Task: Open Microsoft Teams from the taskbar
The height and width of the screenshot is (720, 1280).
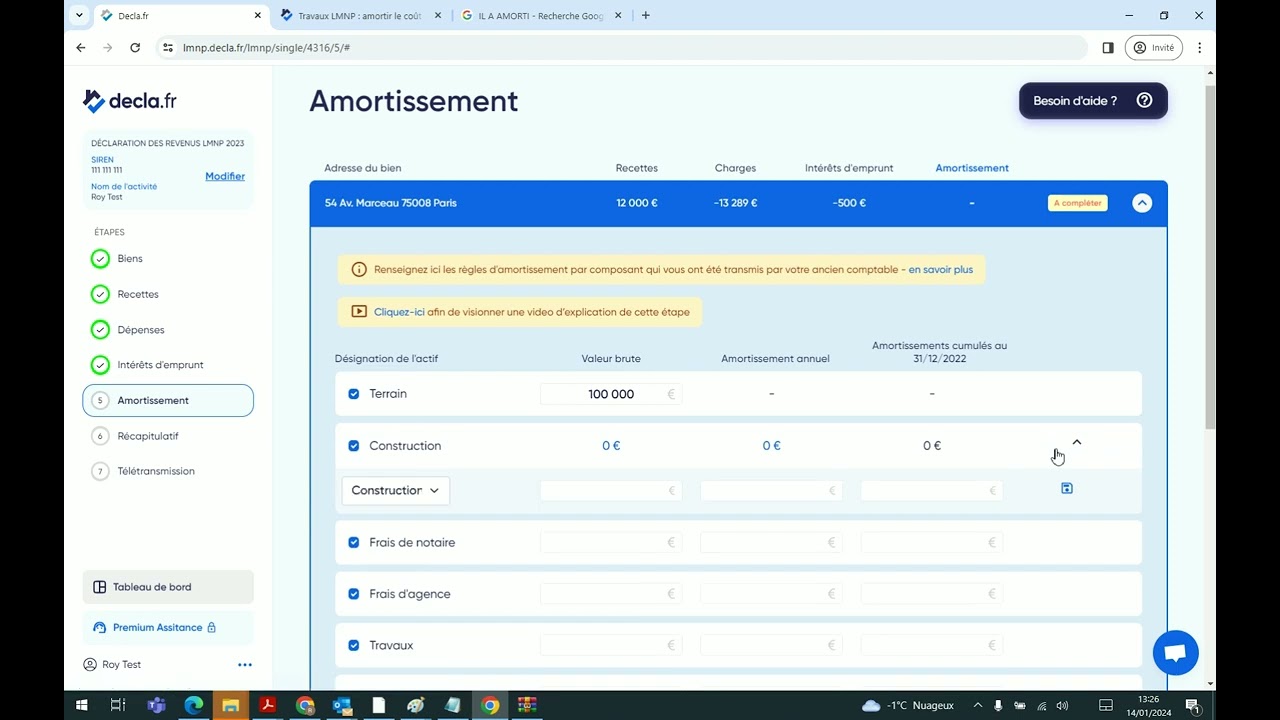Action: pyautogui.click(x=156, y=705)
